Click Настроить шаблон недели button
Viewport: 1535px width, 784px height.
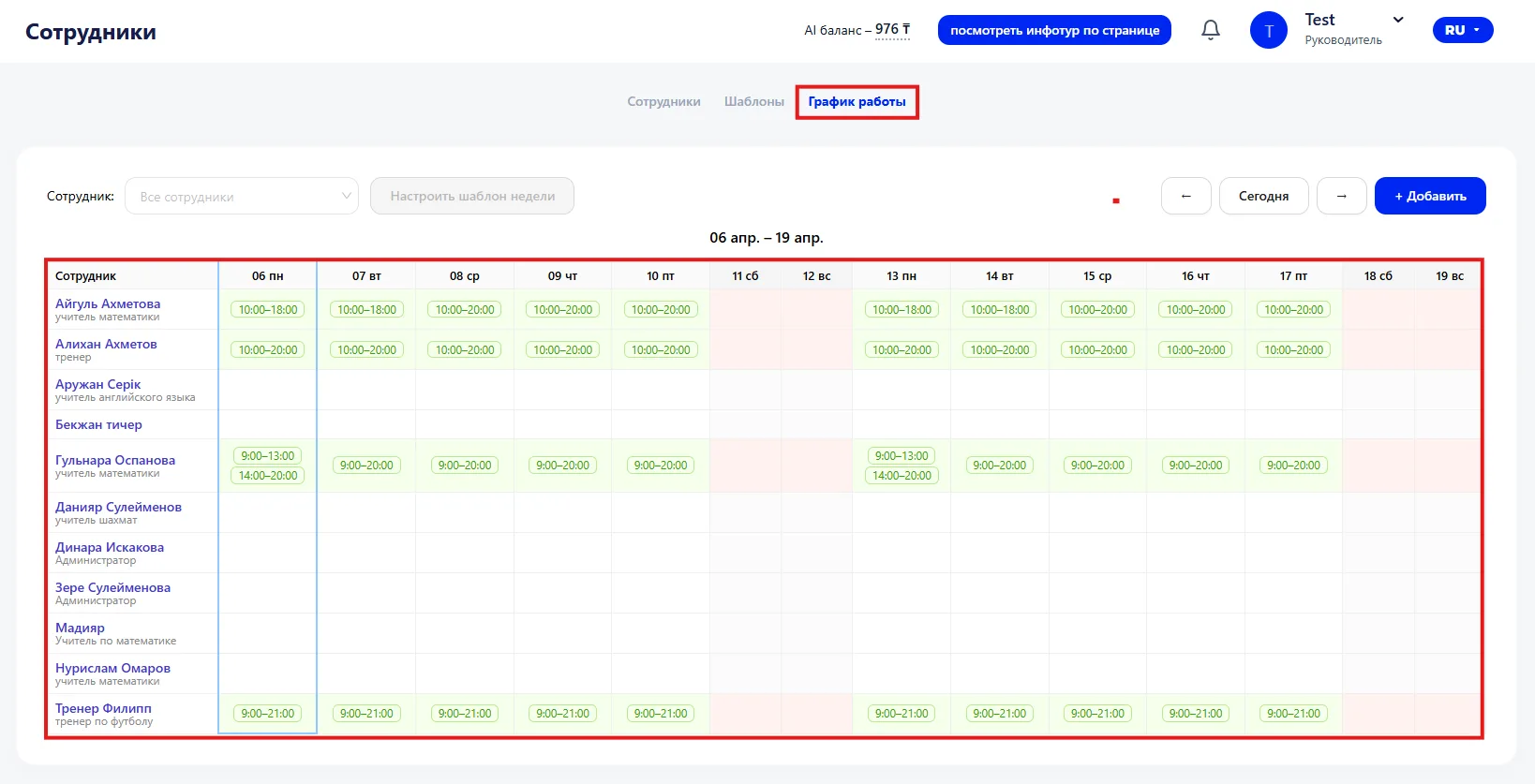click(x=472, y=196)
